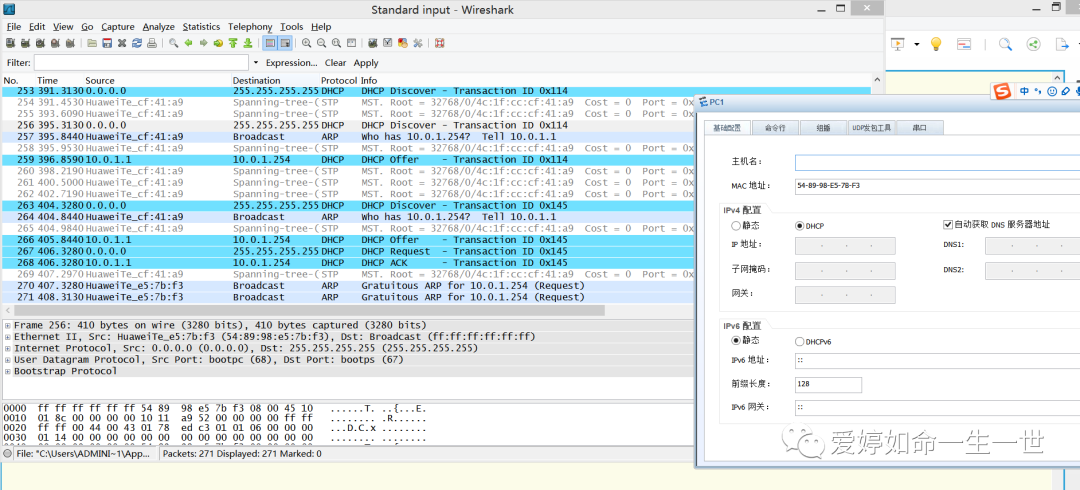
Task: Click lightbulb icon in background window
Action: click(935, 44)
